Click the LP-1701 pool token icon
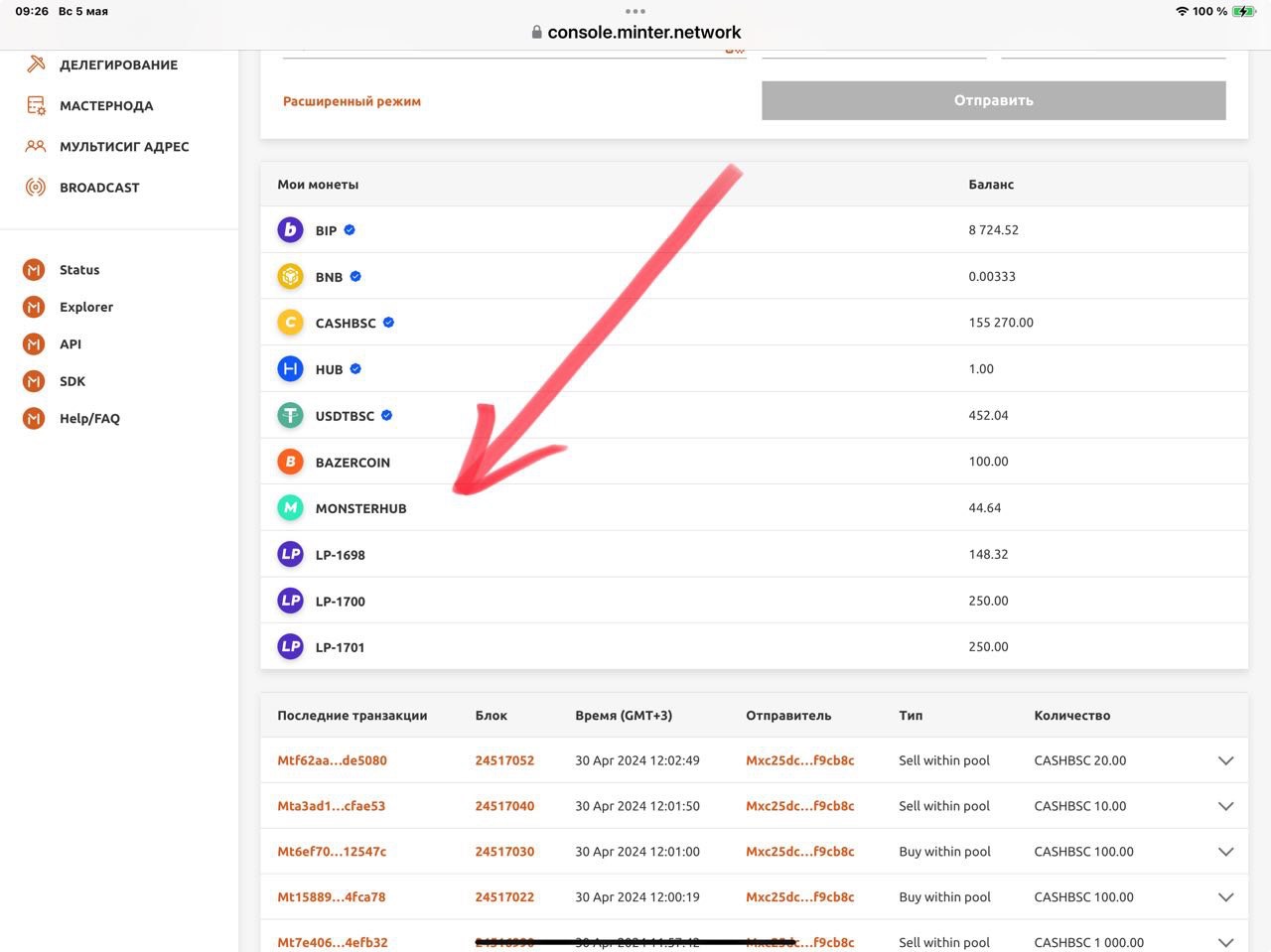Image resolution: width=1271 pixels, height=952 pixels. pos(290,646)
